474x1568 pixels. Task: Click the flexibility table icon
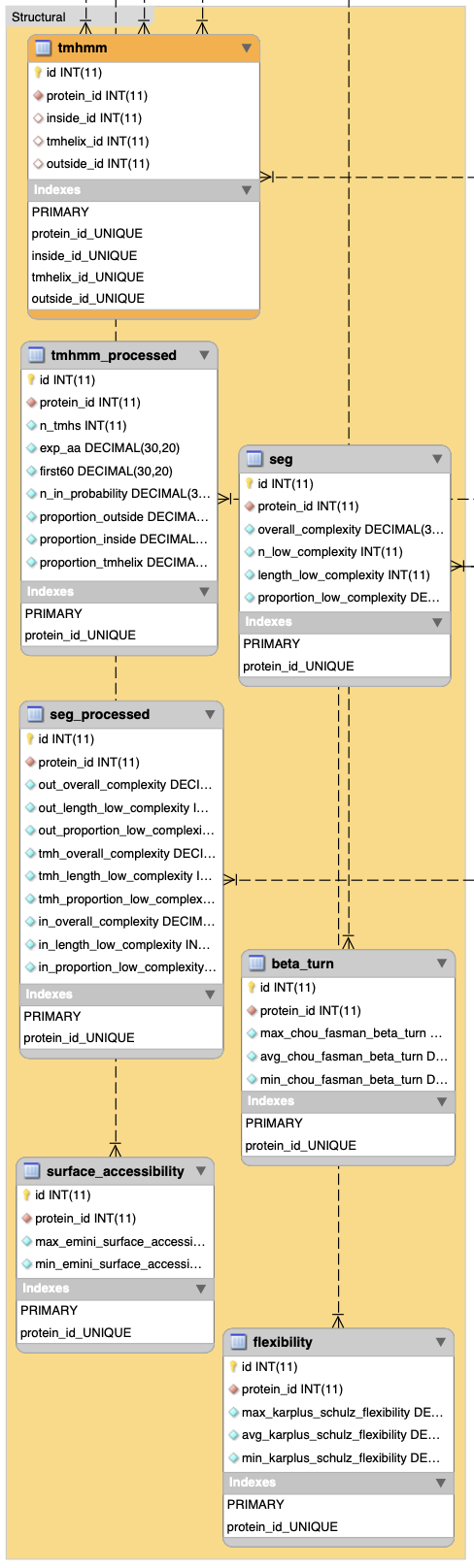pos(238,1342)
